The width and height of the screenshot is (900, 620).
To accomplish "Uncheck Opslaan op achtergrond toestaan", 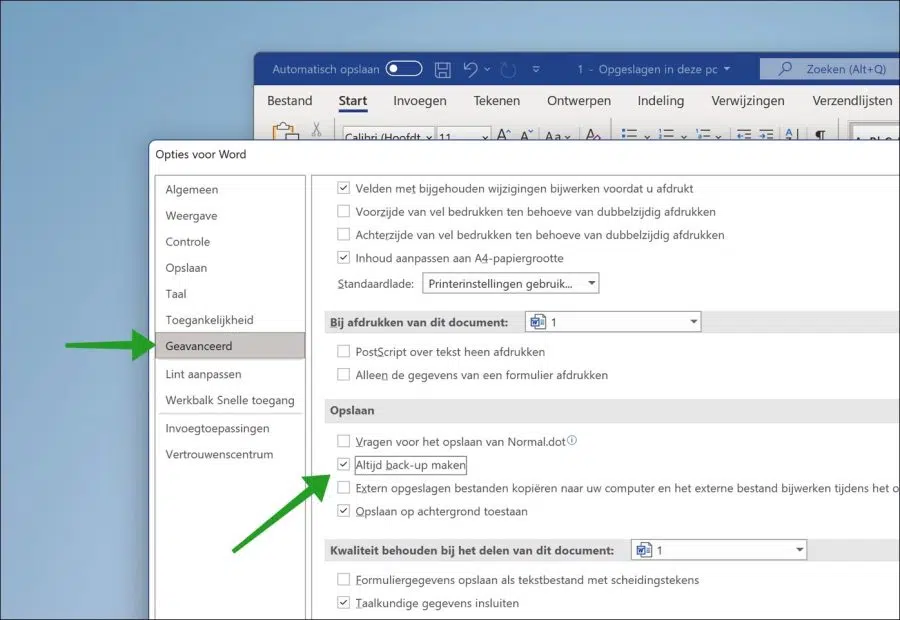I will [343, 510].
